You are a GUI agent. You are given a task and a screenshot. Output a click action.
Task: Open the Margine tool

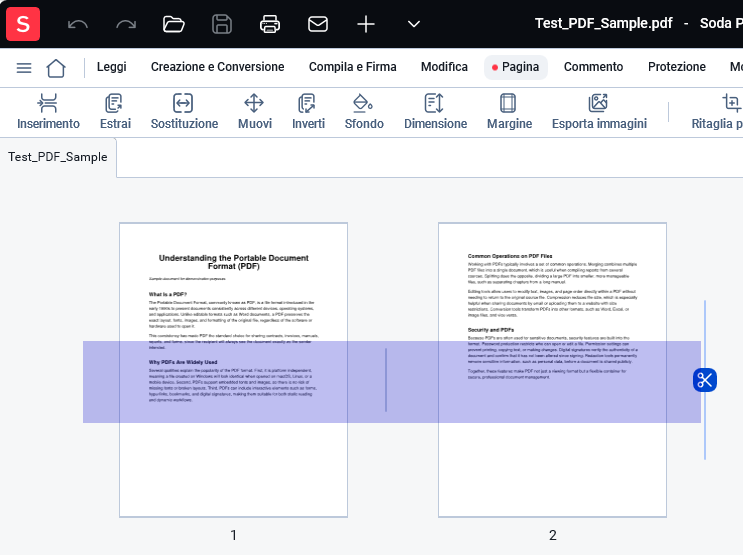509,112
